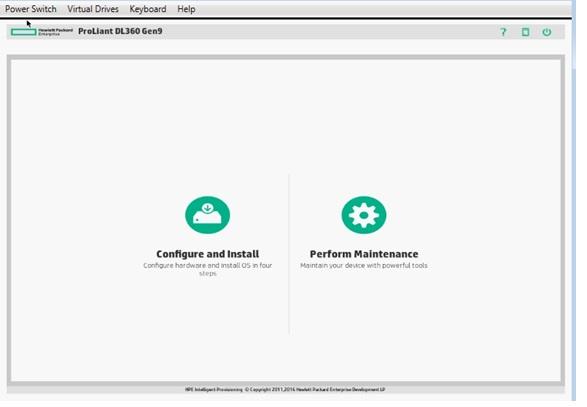This screenshot has width=587, height=407.
Task: Click 'Configure hardware and install OS' description
Action: click(x=207, y=269)
